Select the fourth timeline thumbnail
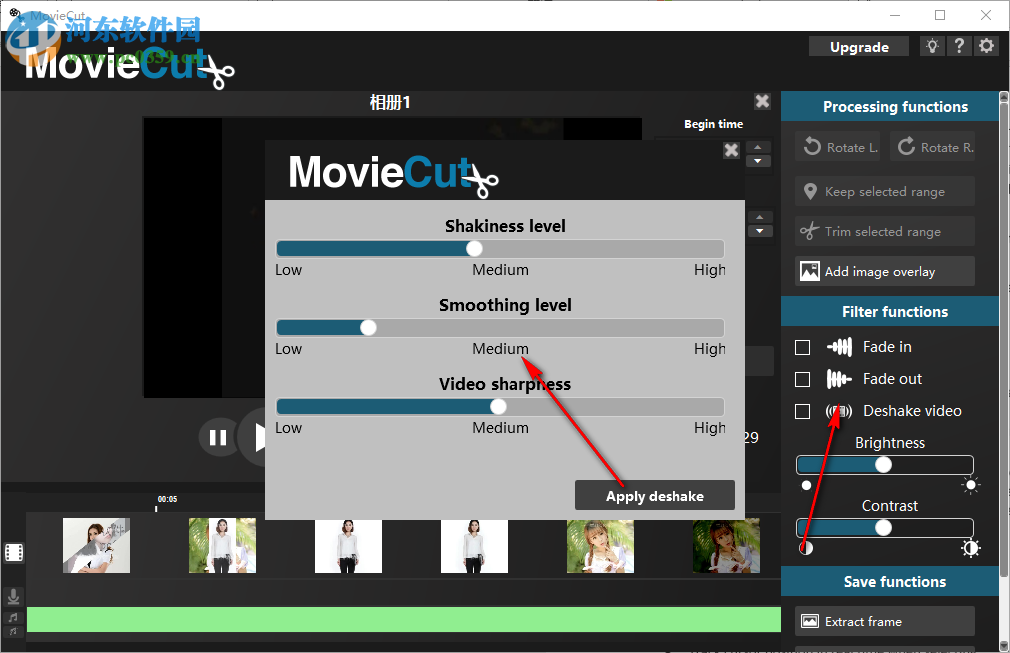The height and width of the screenshot is (653, 1010). (x=474, y=545)
